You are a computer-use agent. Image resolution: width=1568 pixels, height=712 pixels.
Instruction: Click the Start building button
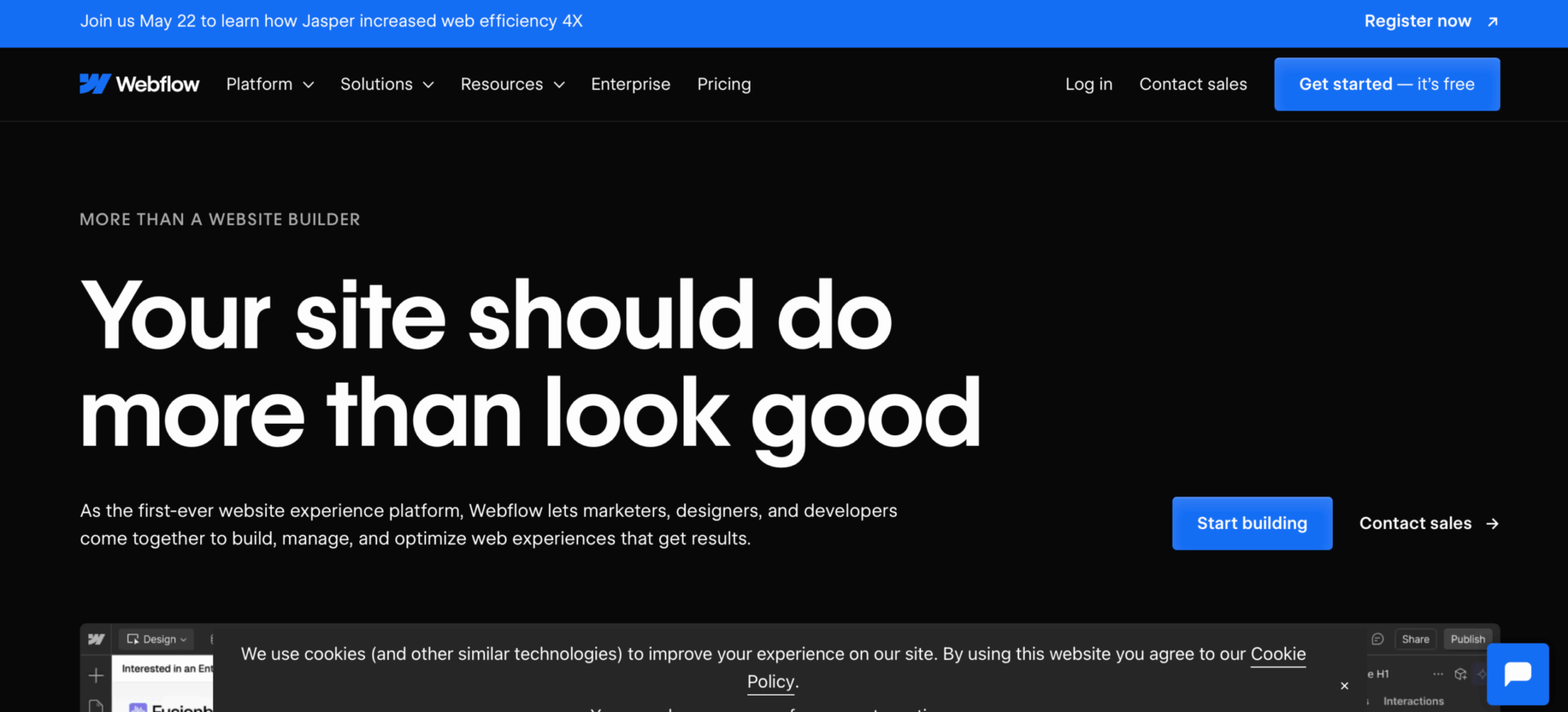1252,523
